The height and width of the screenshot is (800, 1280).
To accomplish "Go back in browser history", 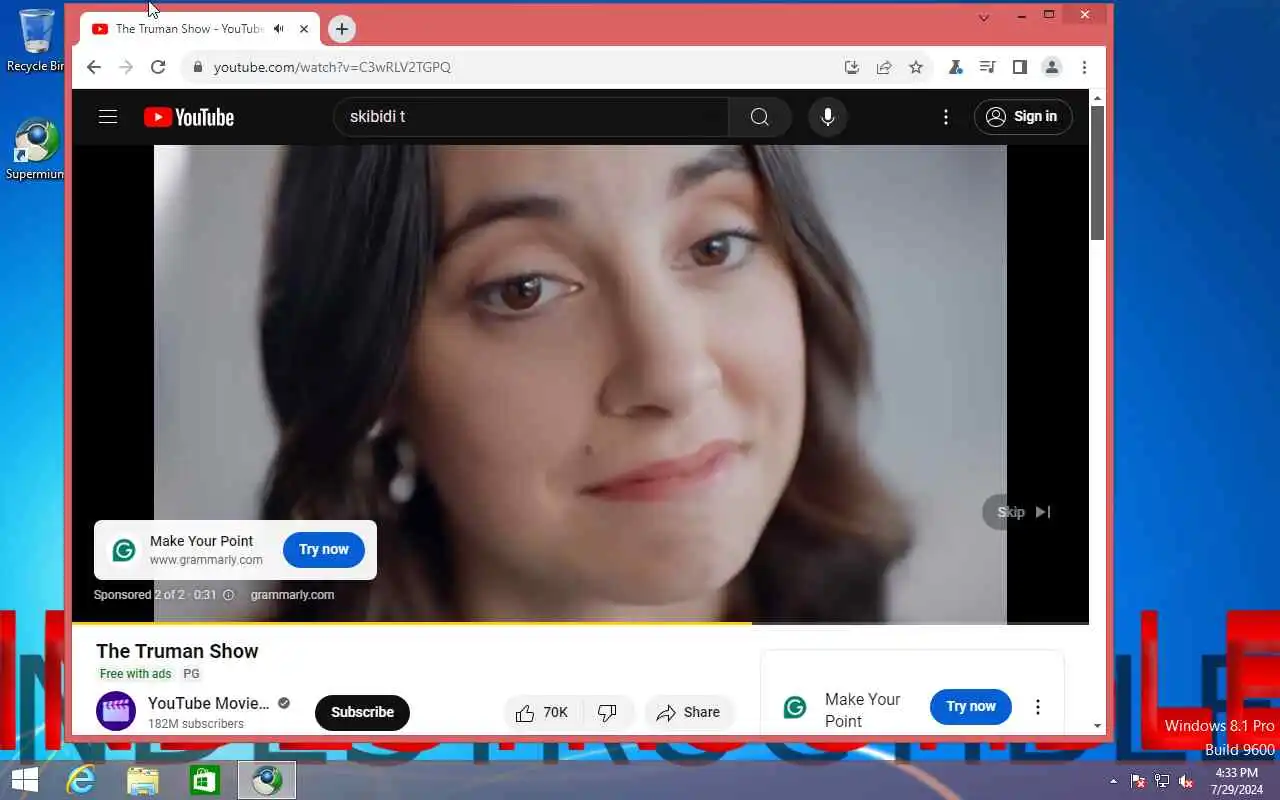I will (x=94, y=67).
